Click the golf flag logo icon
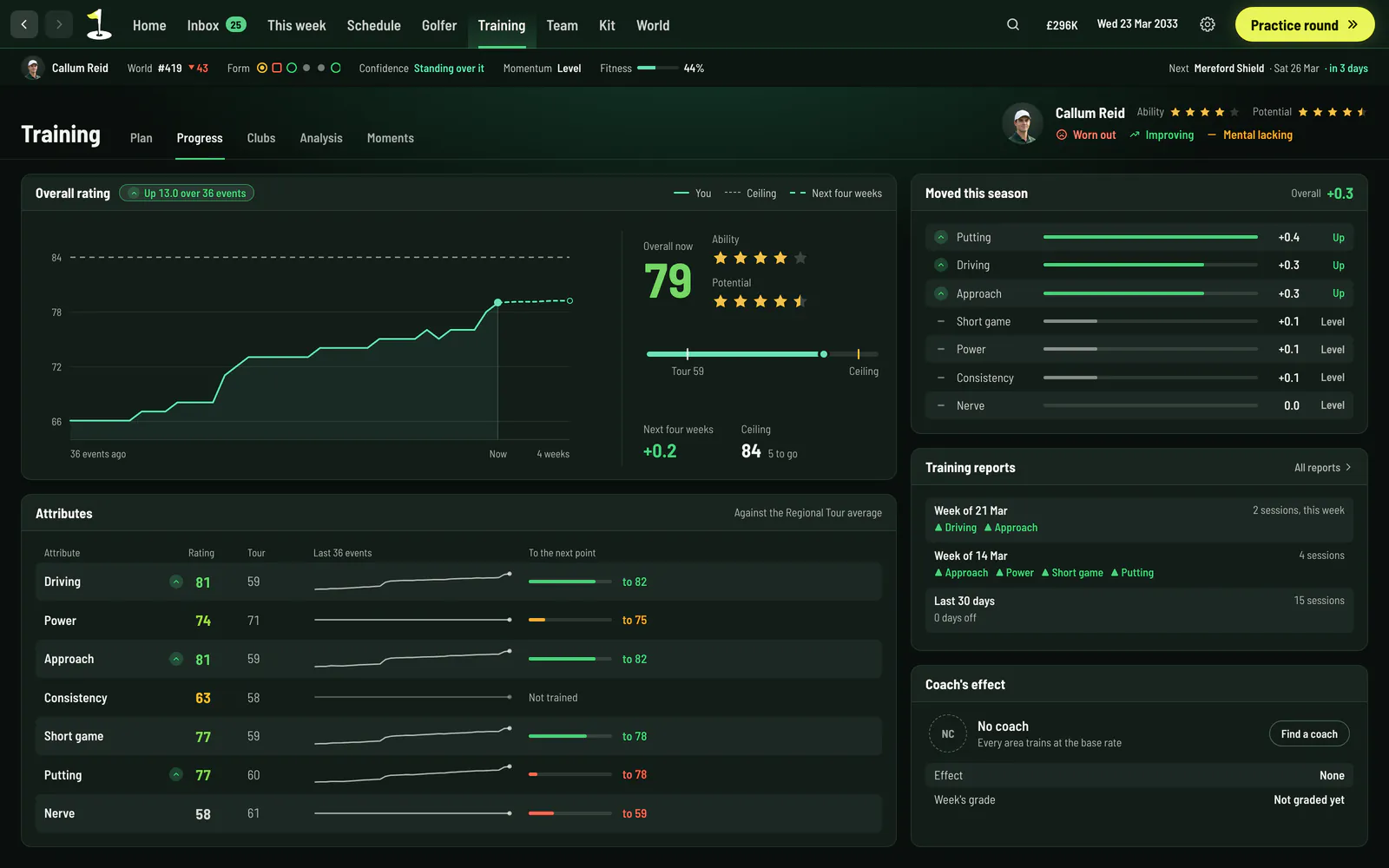 [x=99, y=24]
